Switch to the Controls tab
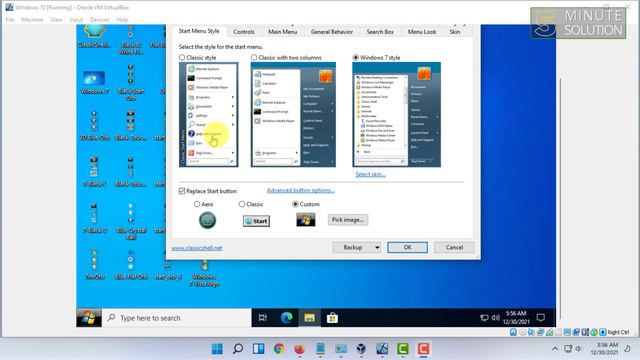Viewport: 640px width, 360px height. click(244, 31)
